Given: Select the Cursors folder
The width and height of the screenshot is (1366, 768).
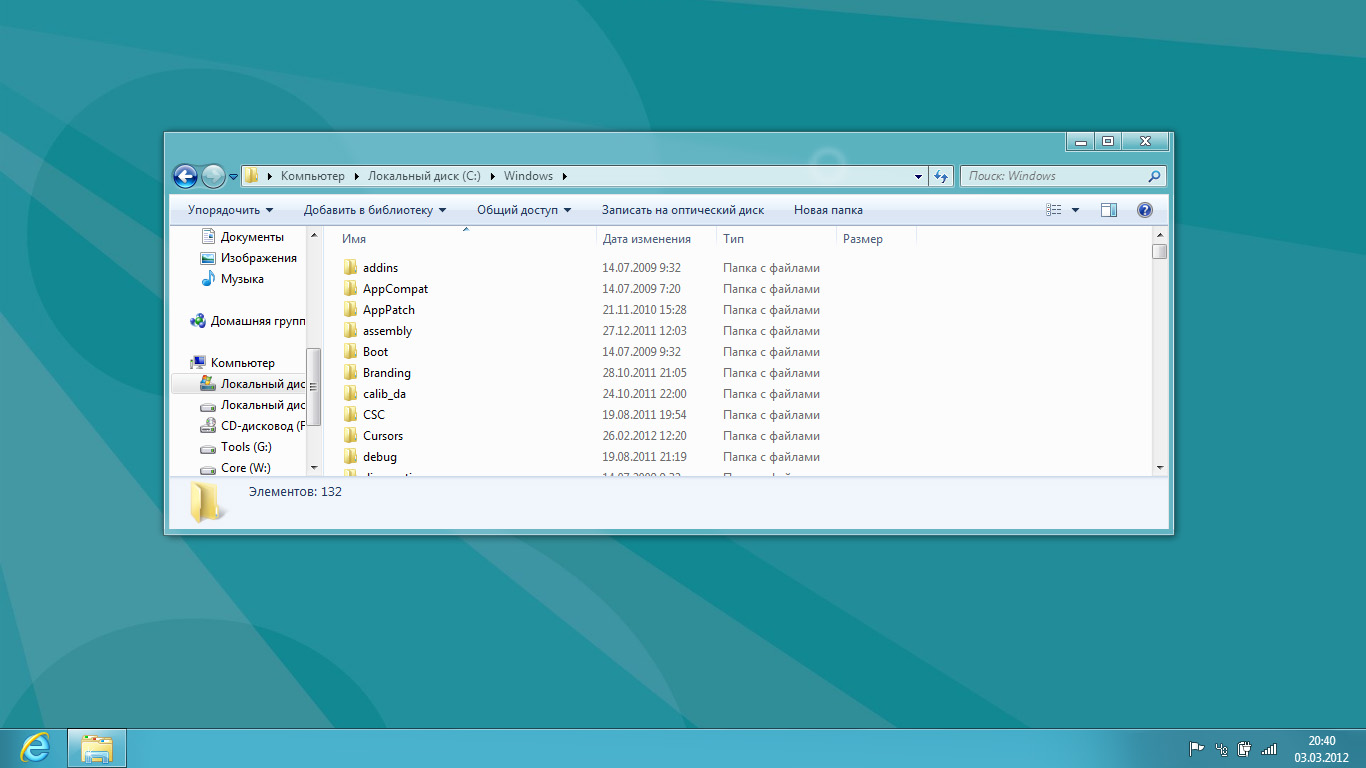Looking at the screenshot, I should coord(383,436).
